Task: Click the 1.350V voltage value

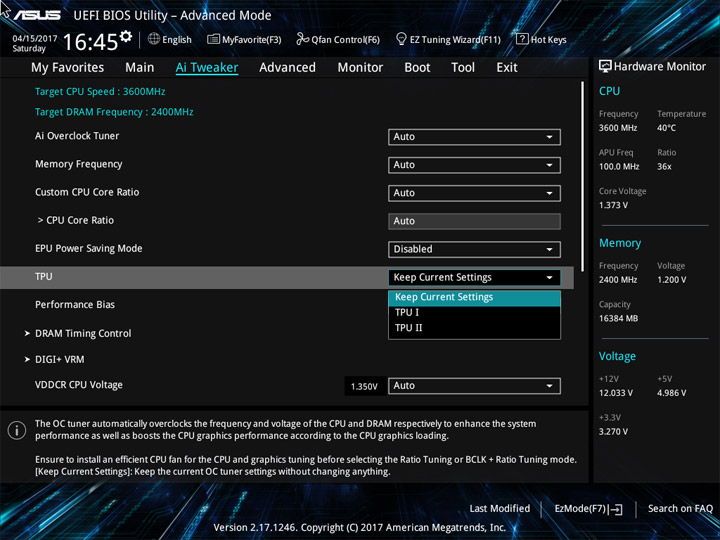Action: 364,386
